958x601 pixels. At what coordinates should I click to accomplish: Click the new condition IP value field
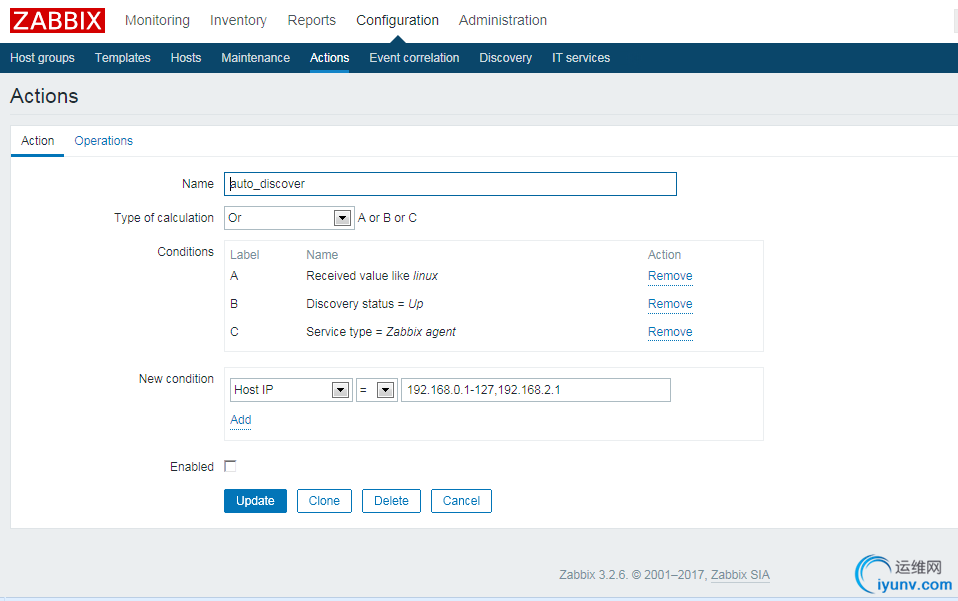(x=536, y=390)
